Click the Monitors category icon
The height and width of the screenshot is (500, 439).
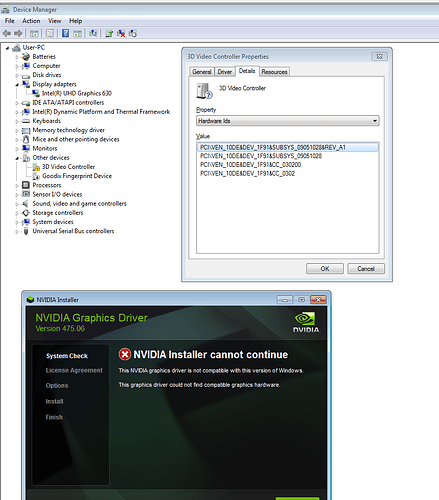coord(26,148)
